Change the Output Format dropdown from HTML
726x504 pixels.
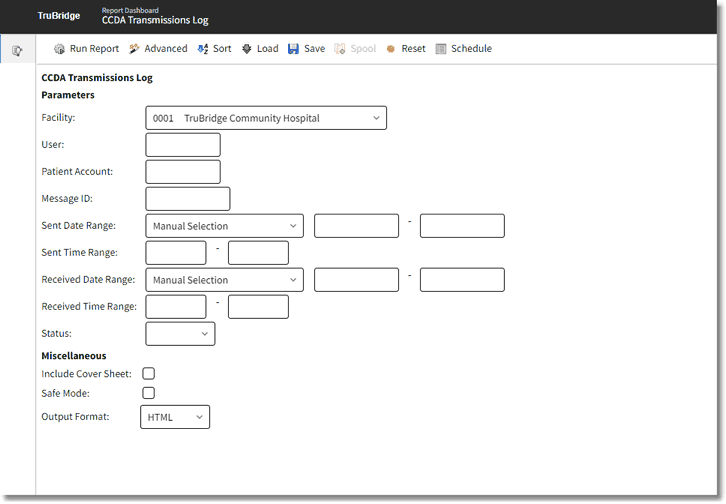tap(175, 417)
